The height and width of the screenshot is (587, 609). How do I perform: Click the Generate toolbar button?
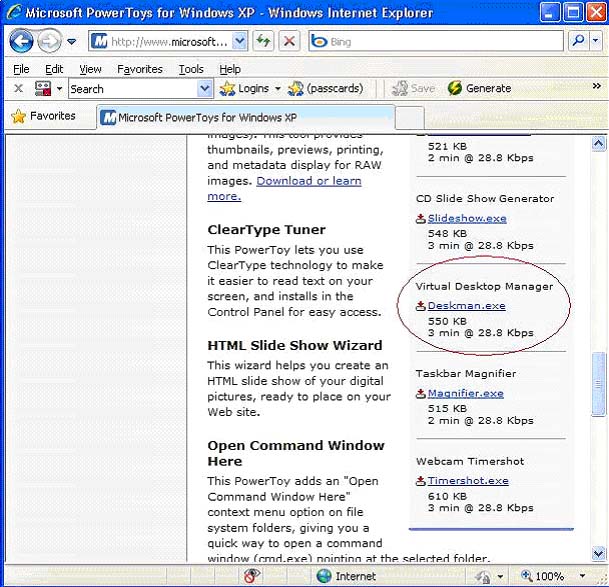pyautogui.click(x=479, y=88)
